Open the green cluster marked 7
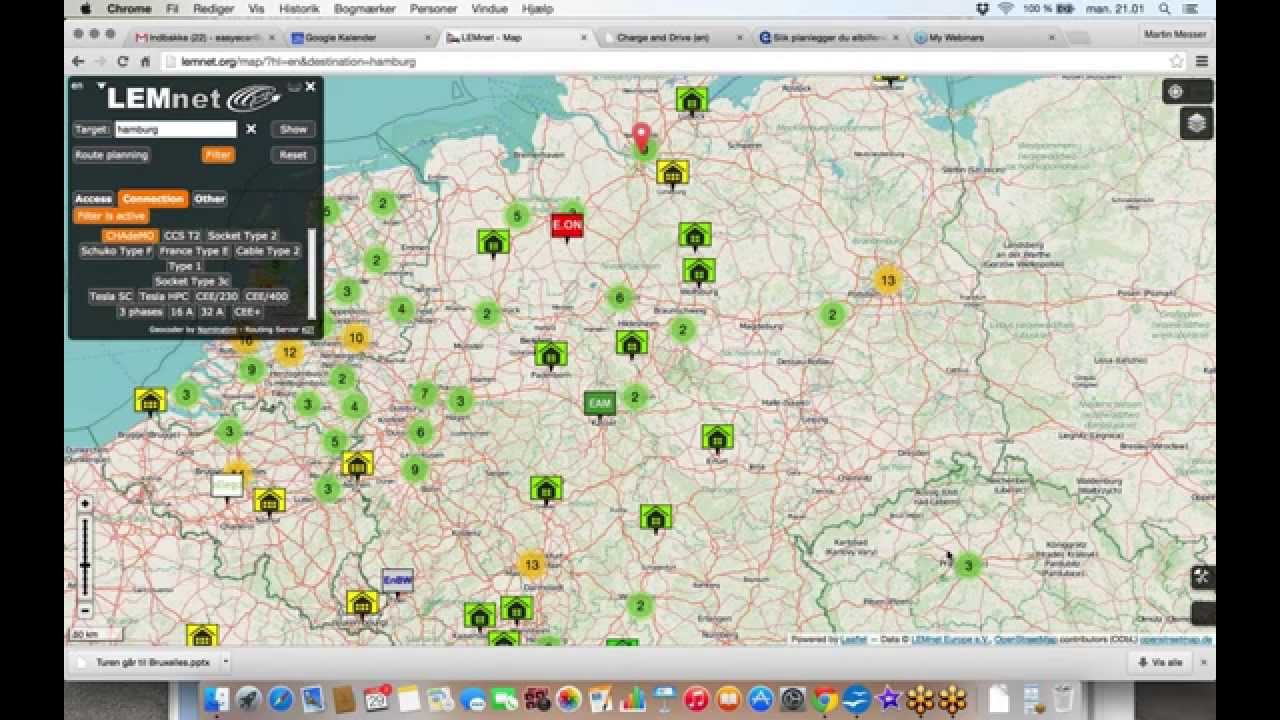This screenshot has width=1280, height=720. point(424,394)
